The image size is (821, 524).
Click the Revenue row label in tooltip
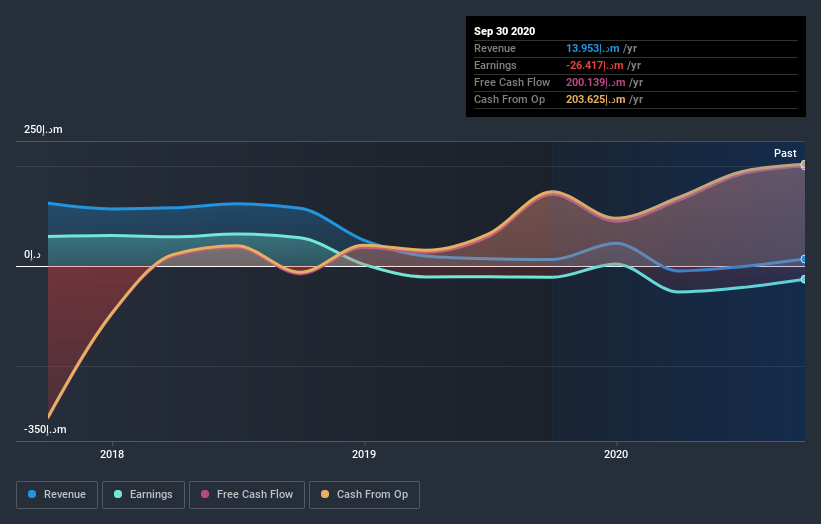point(495,48)
